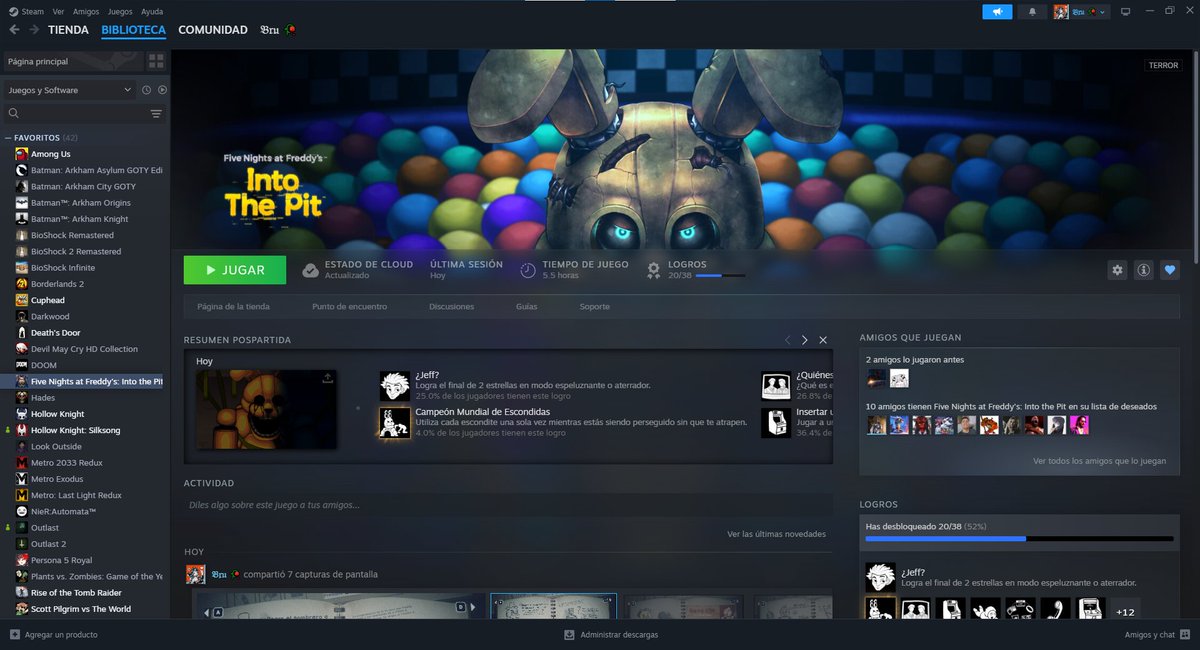Open game information circle icon
Image resolution: width=1200 pixels, height=650 pixels.
pyautogui.click(x=1143, y=270)
